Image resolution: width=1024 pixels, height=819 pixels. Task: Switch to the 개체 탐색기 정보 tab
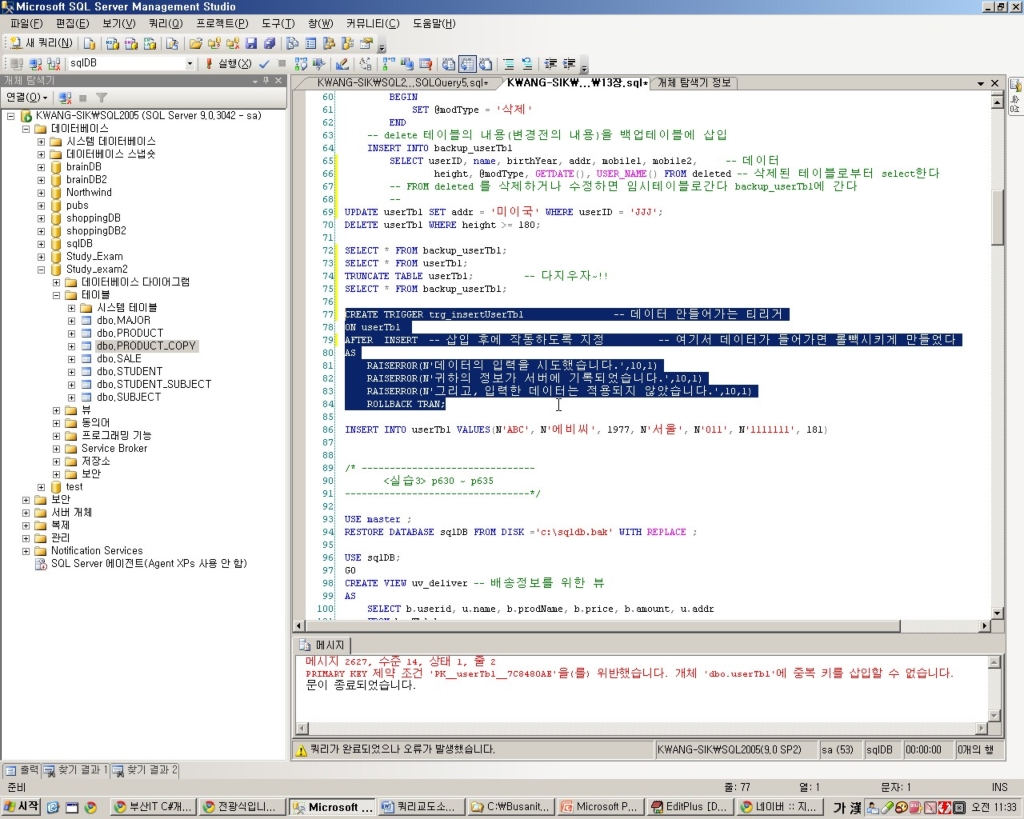point(694,83)
